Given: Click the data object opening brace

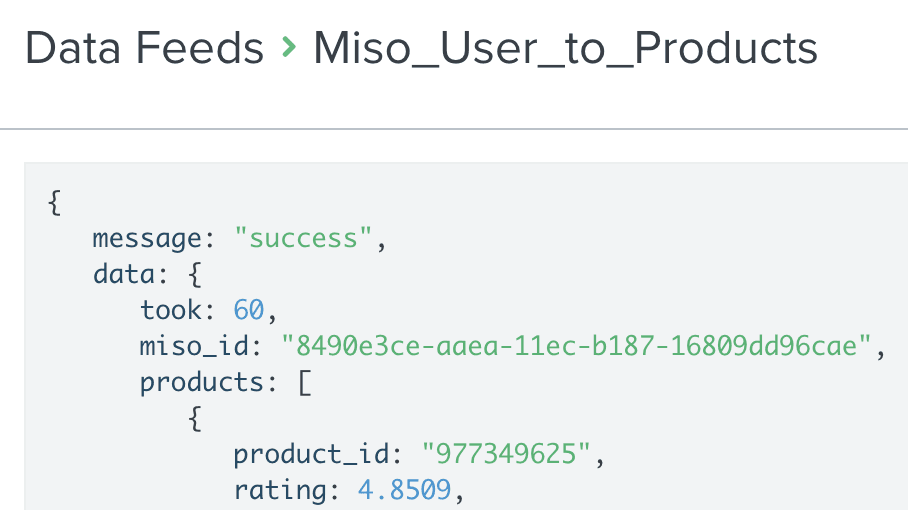Looking at the screenshot, I should tap(195, 274).
